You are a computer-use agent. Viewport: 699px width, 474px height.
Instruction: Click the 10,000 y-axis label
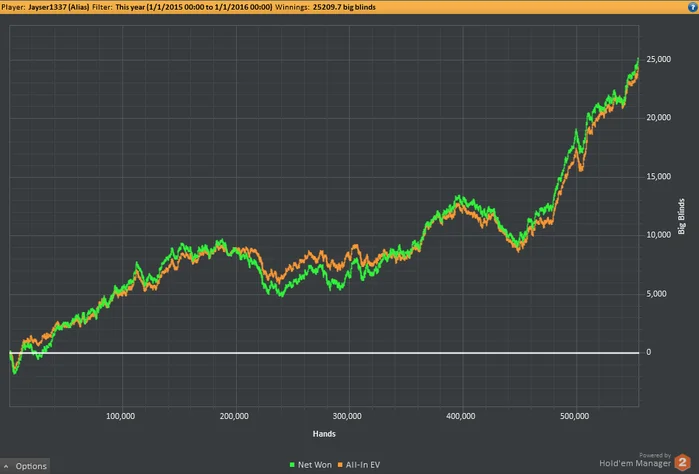[x=658, y=235]
